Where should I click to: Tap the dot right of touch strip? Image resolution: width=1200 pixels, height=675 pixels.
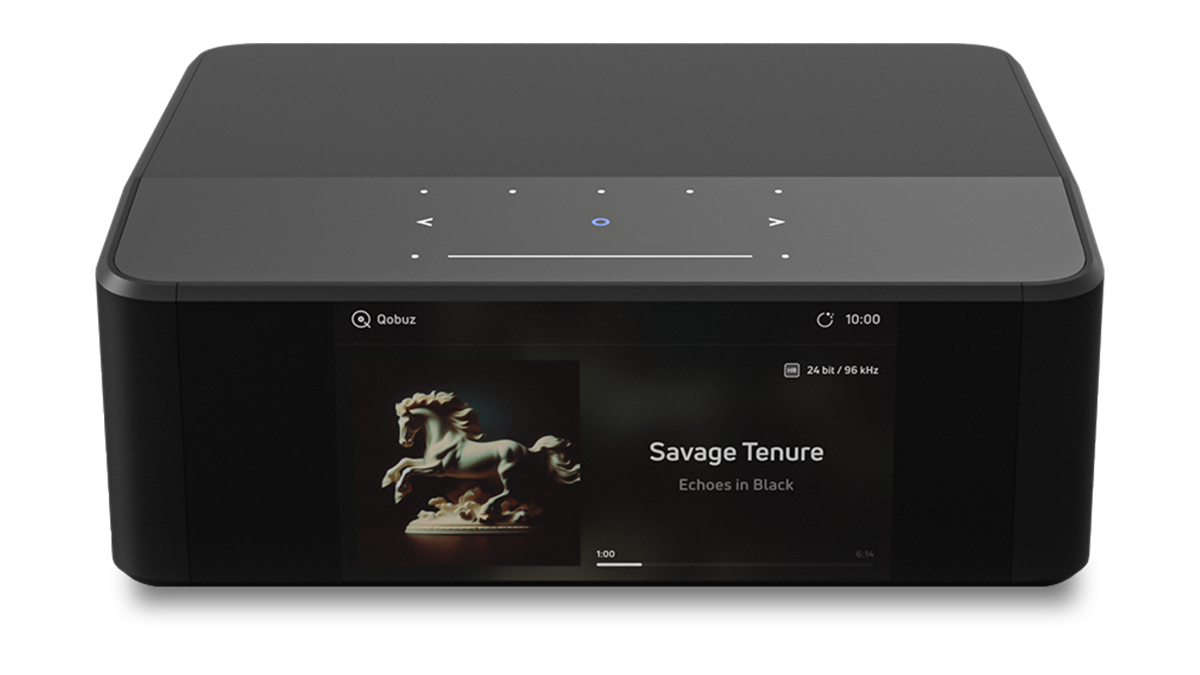point(785,256)
